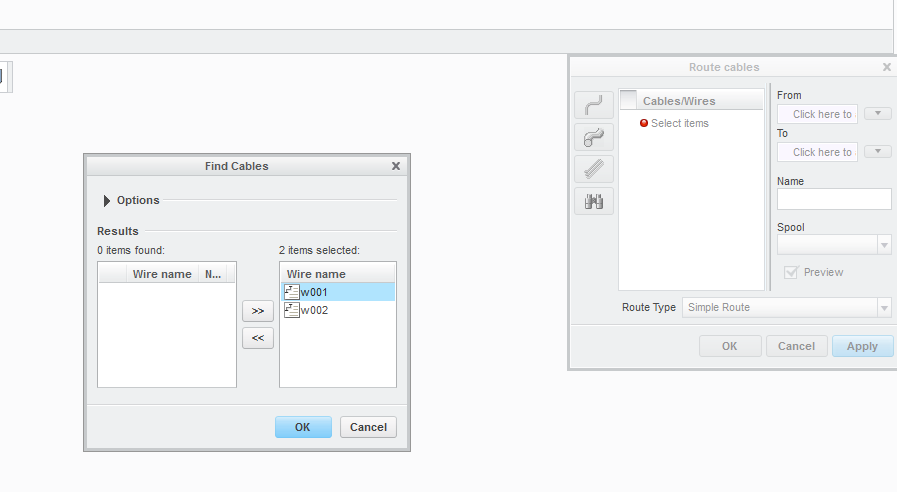Toggle the Preview checkbox
Viewport: 897px width, 492px height.
(x=791, y=272)
